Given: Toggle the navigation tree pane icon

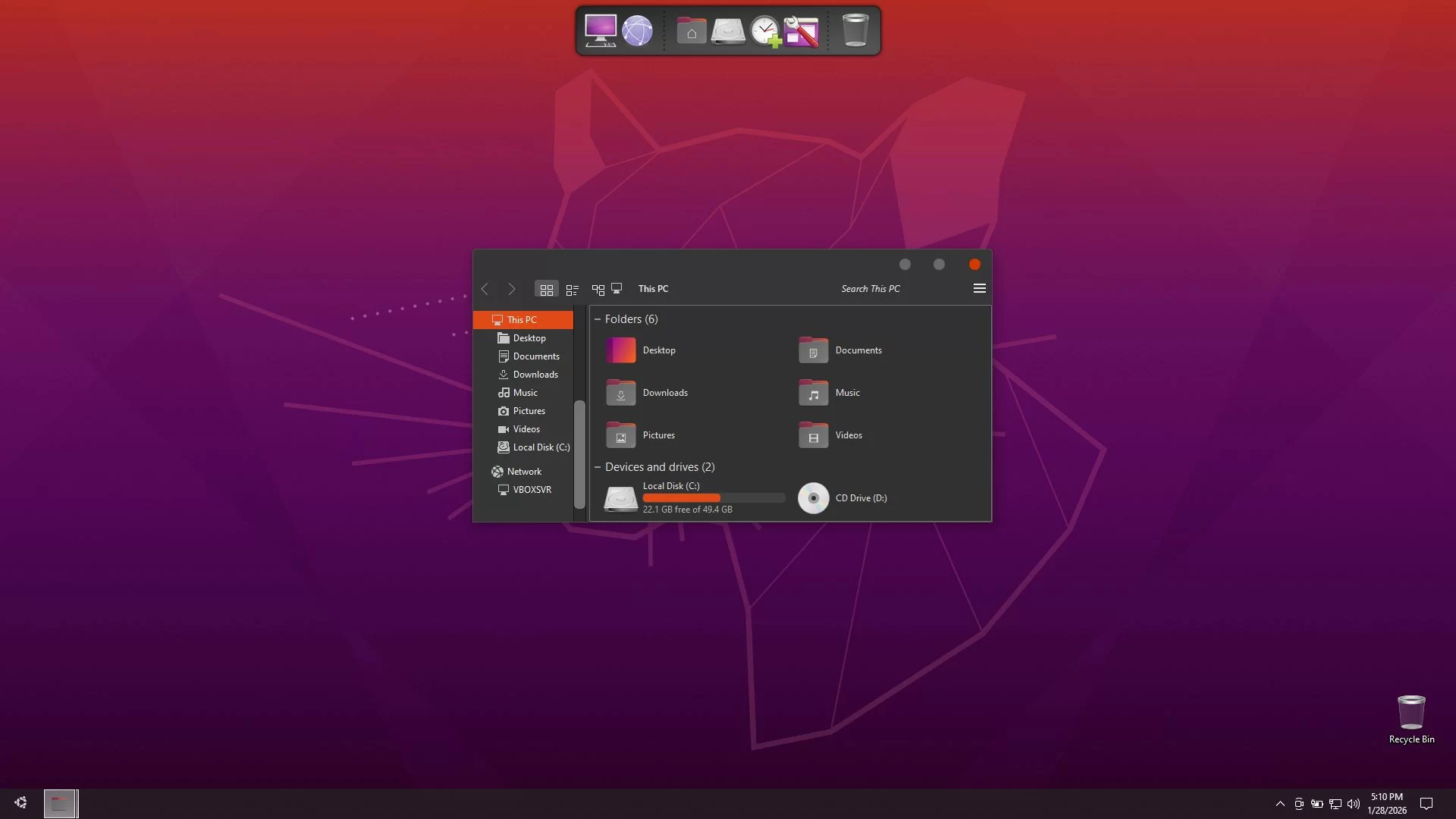Looking at the screenshot, I should (598, 290).
